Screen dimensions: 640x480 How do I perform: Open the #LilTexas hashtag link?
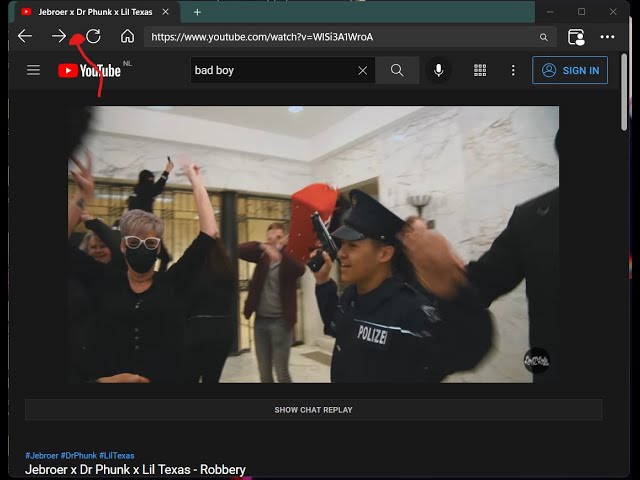[117, 456]
